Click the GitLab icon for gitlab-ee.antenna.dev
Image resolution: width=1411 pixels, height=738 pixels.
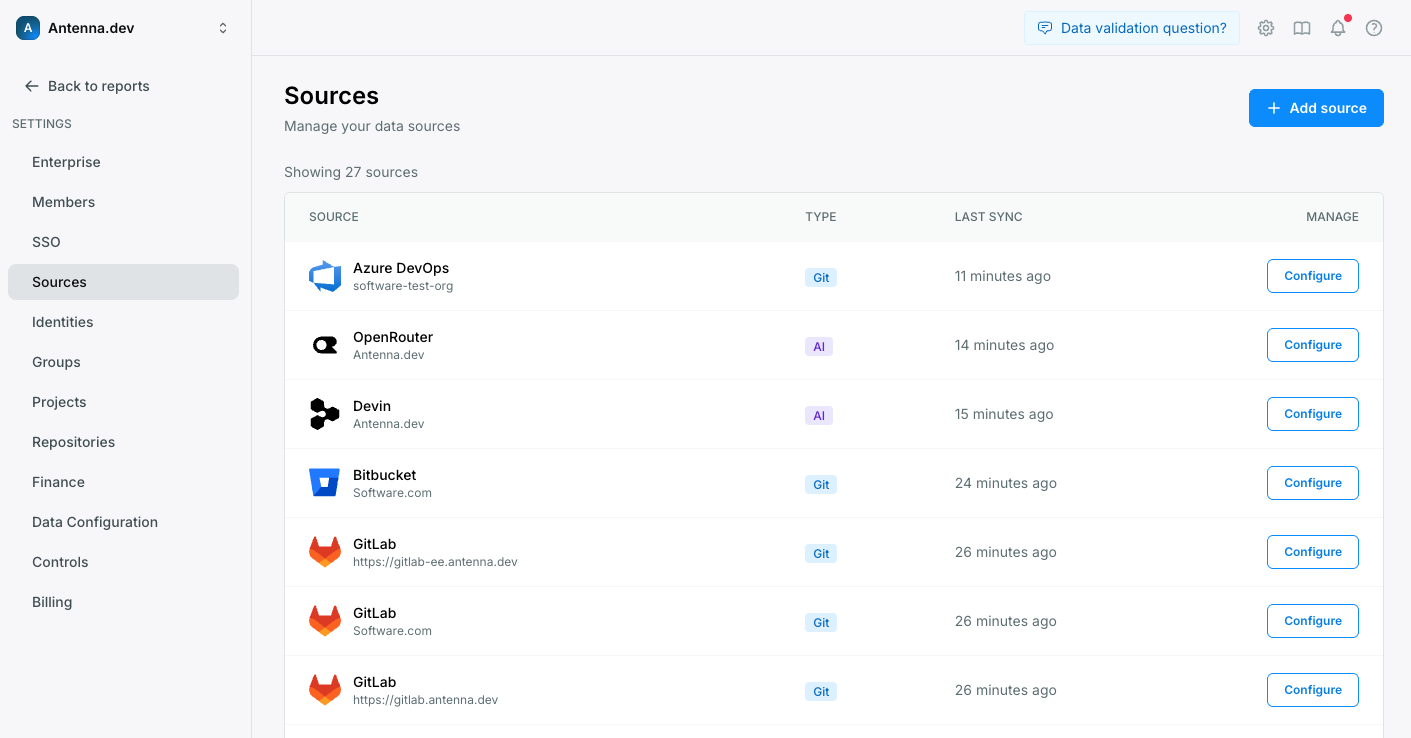click(325, 552)
